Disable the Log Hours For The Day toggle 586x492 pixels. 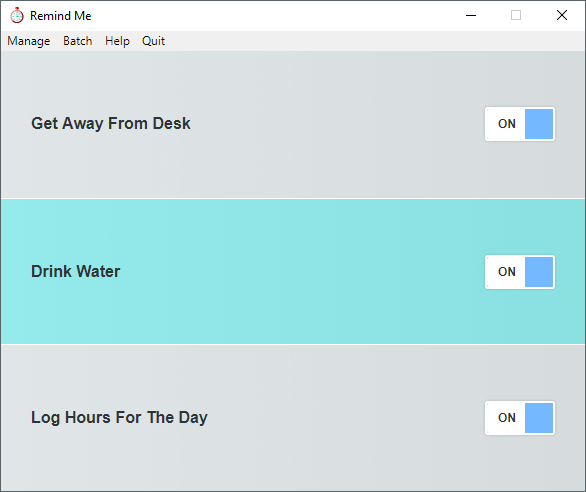pos(520,418)
